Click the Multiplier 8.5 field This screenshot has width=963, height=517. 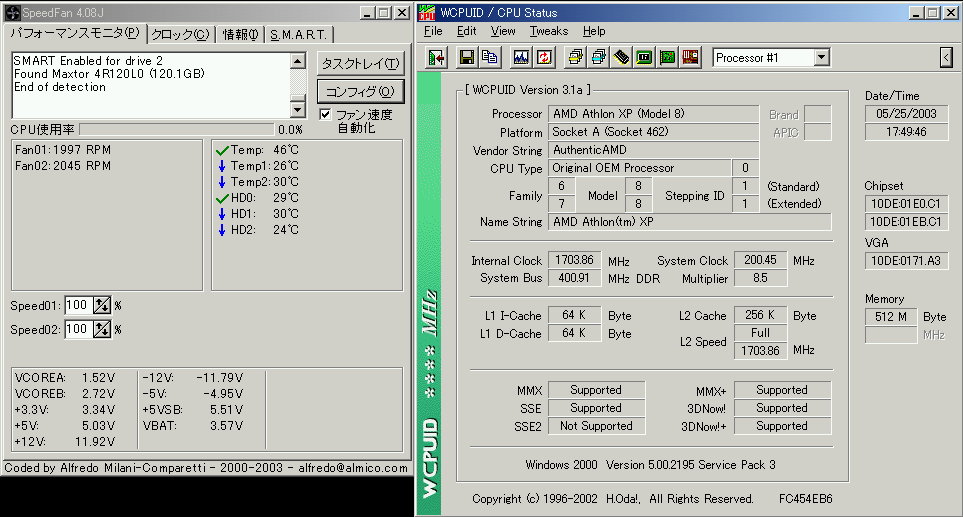(760, 278)
